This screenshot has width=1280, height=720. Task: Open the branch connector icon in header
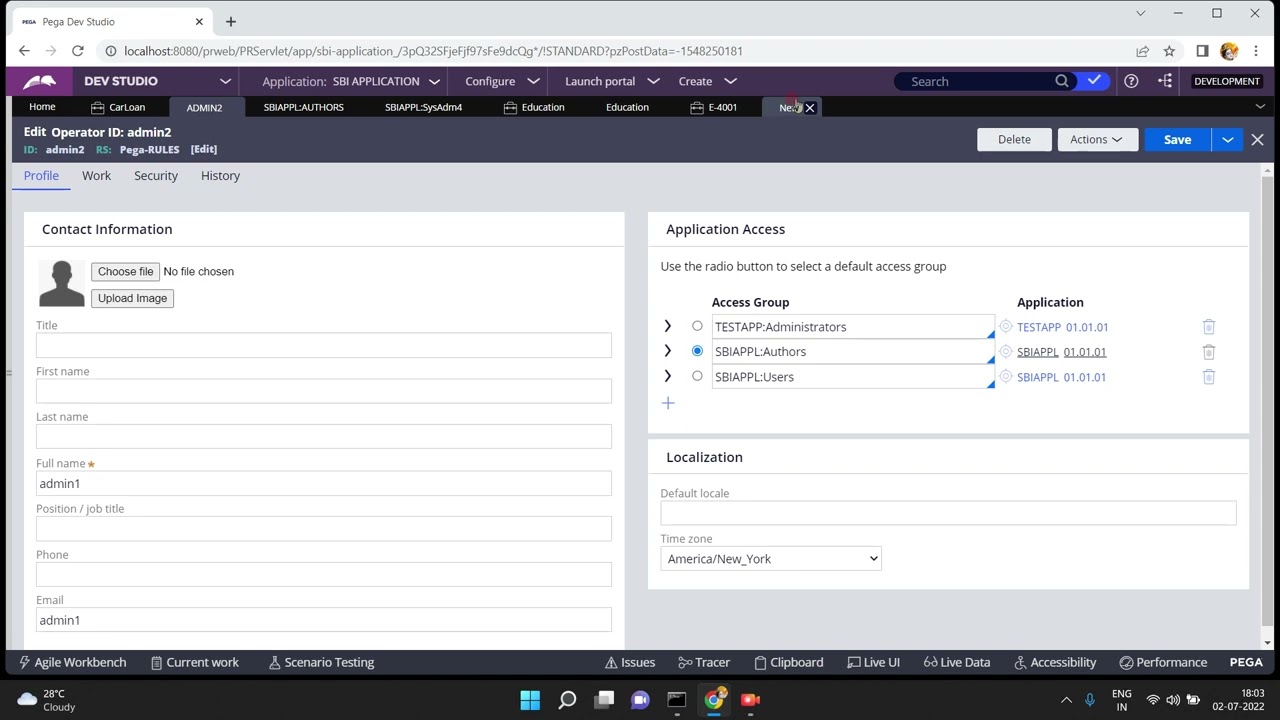click(1165, 81)
